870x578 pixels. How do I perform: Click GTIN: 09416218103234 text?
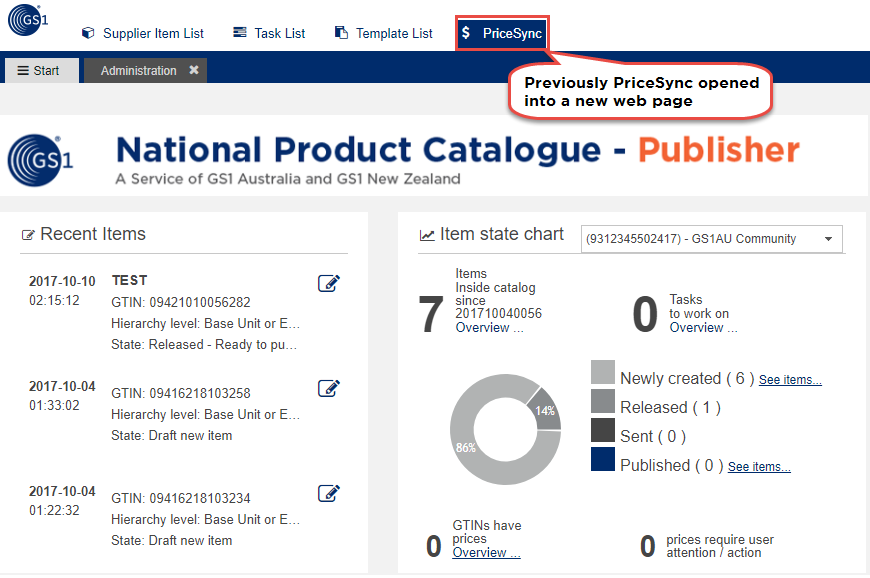click(181, 498)
